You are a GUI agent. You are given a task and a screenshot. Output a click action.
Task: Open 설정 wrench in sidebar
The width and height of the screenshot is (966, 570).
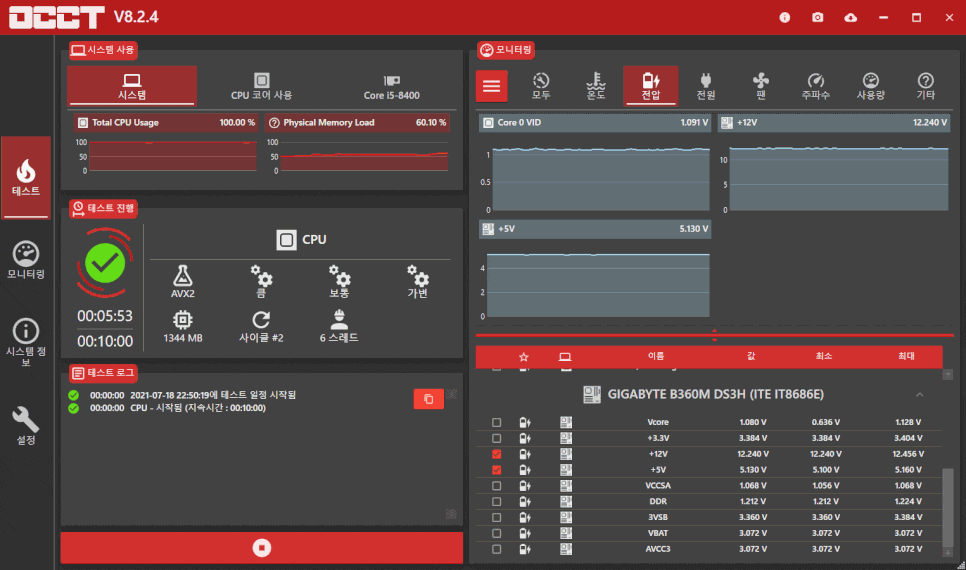(x=26, y=425)
